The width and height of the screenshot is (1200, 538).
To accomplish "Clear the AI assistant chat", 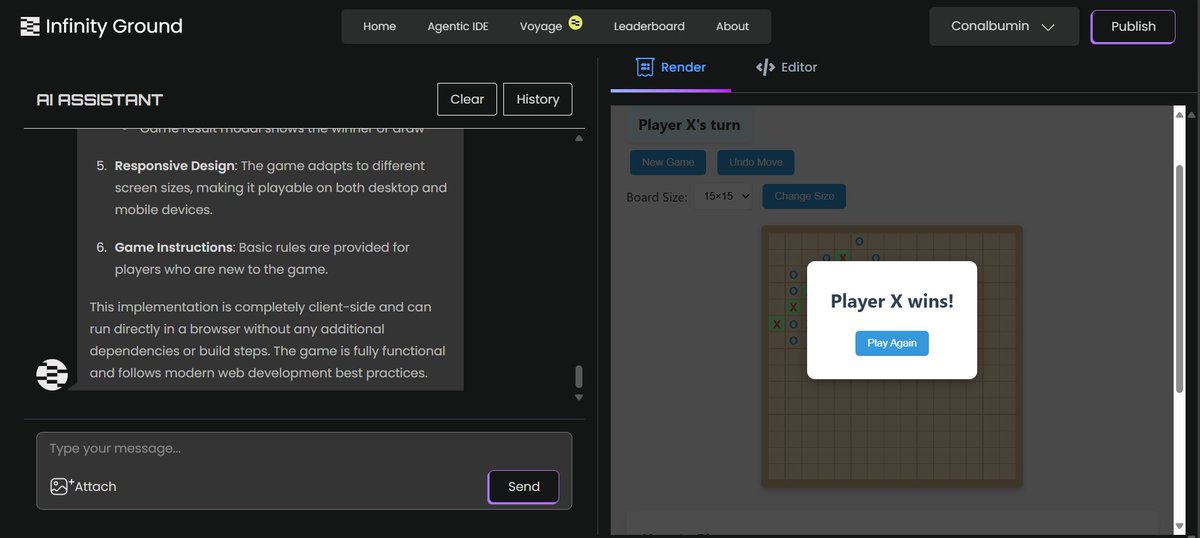I will [x=467, y=99].
